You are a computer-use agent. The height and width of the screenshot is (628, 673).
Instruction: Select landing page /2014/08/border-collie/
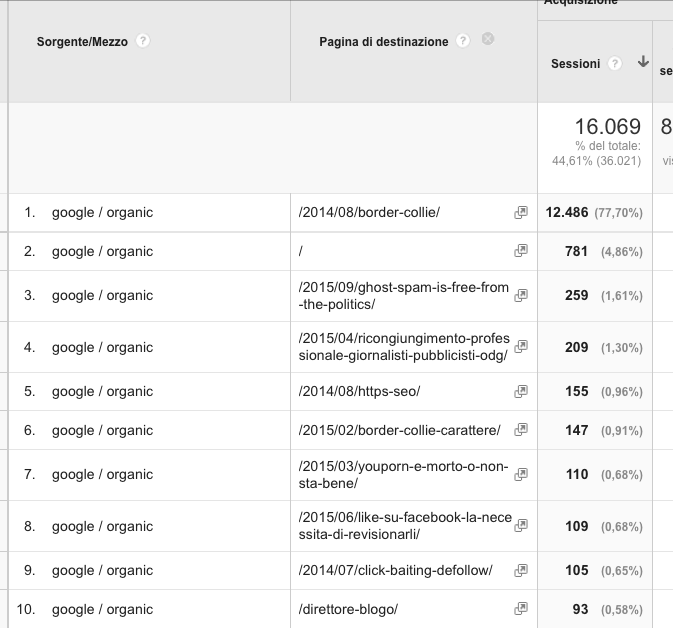(369, 212)
